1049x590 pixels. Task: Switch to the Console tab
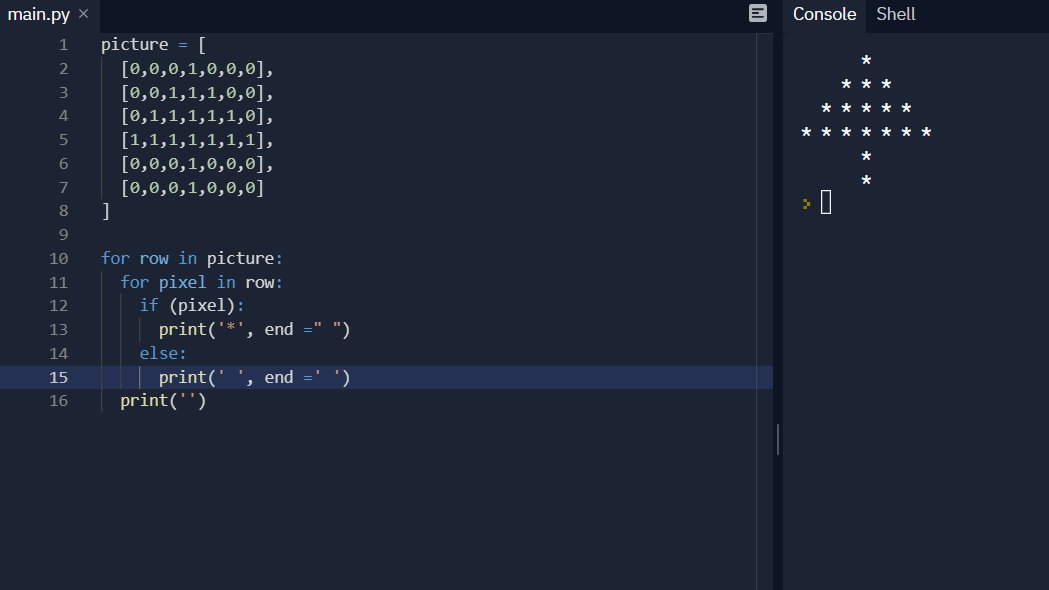point(824,14)
